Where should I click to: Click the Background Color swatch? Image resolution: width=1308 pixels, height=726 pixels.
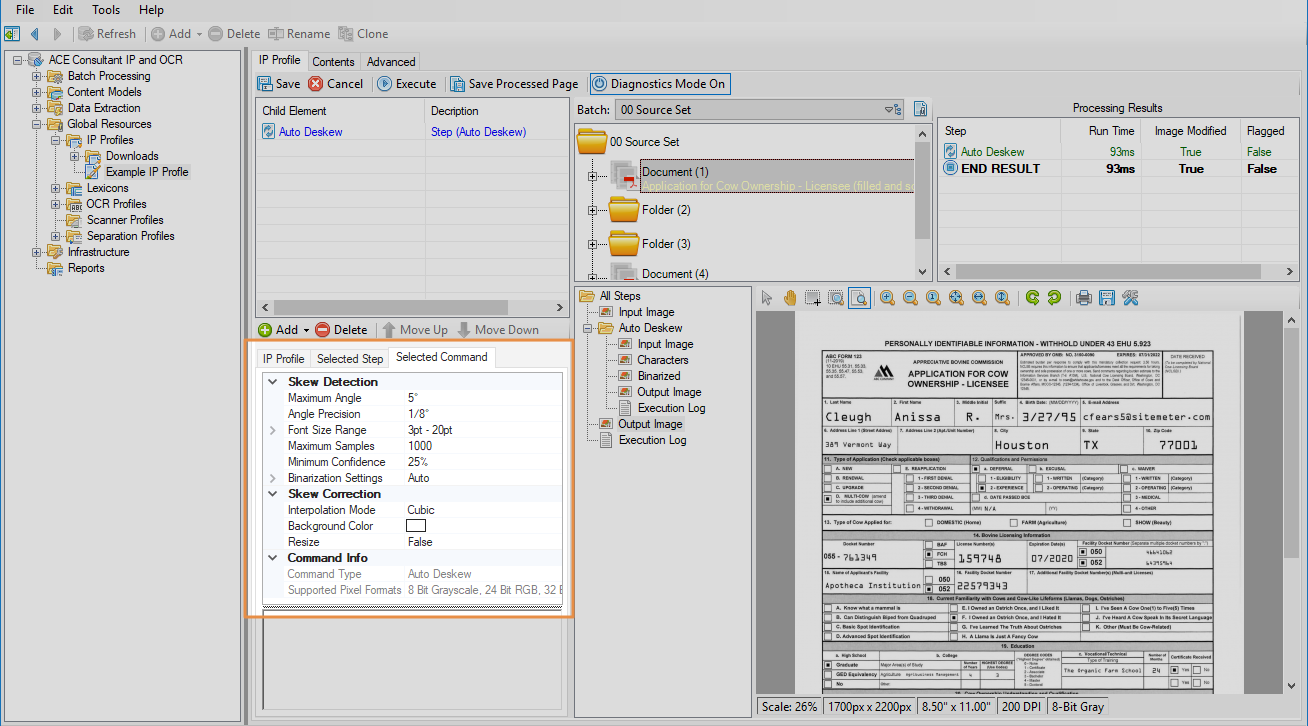[416, 526]
